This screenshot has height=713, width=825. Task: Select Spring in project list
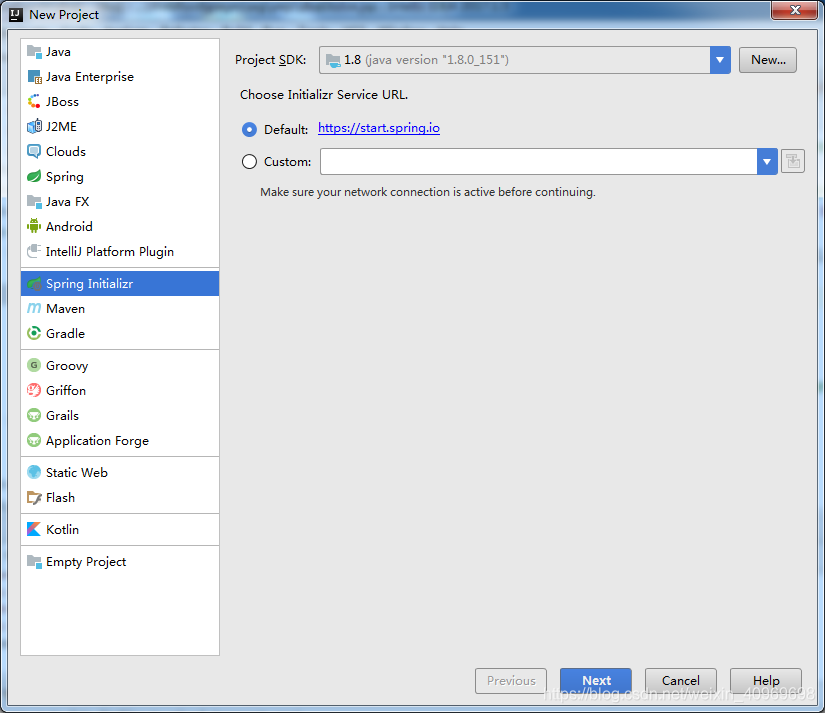coord(120,176)
